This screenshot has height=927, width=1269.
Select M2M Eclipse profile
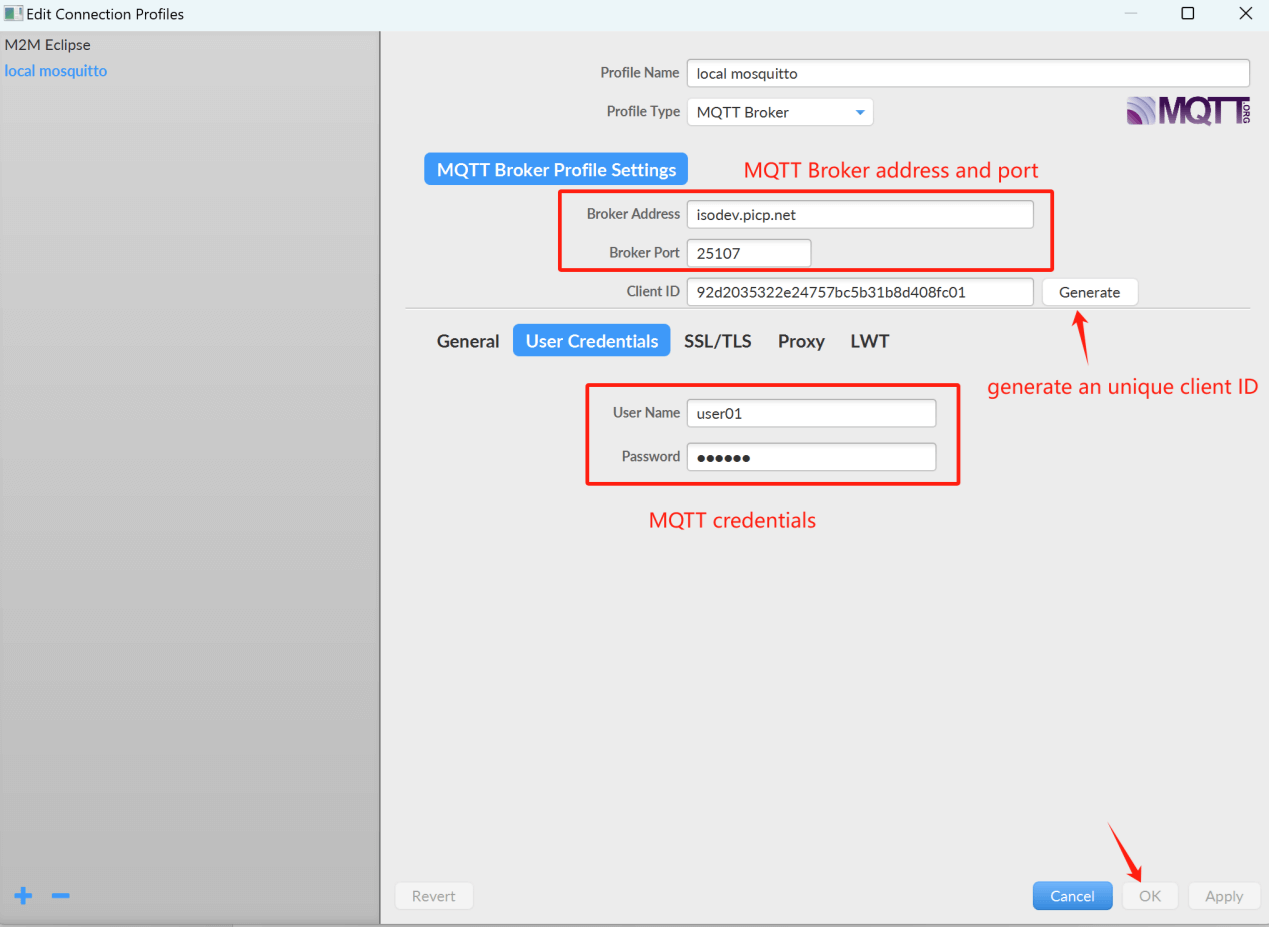click(x=48, y=45)
